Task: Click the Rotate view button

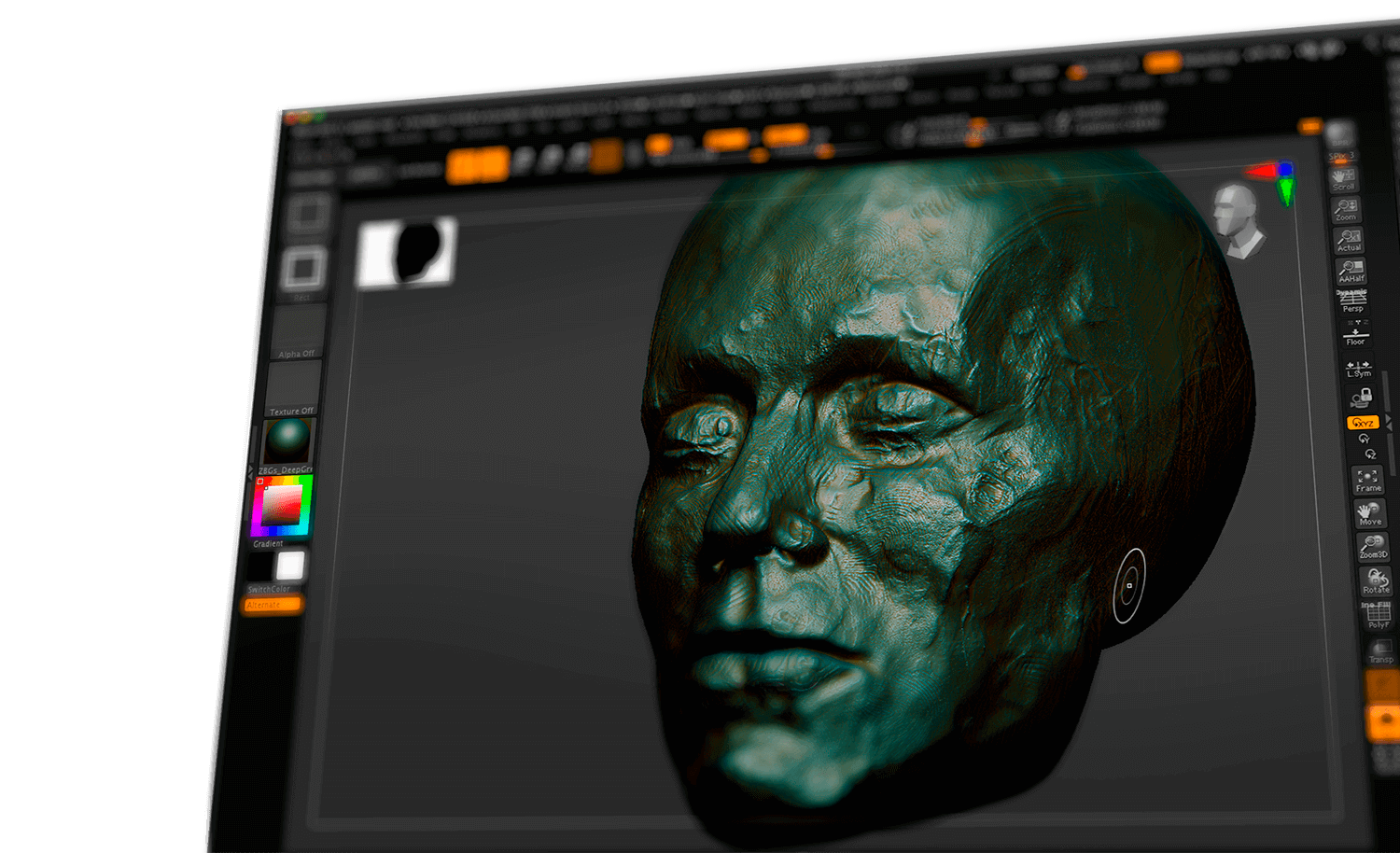Action: (1376, 581)
